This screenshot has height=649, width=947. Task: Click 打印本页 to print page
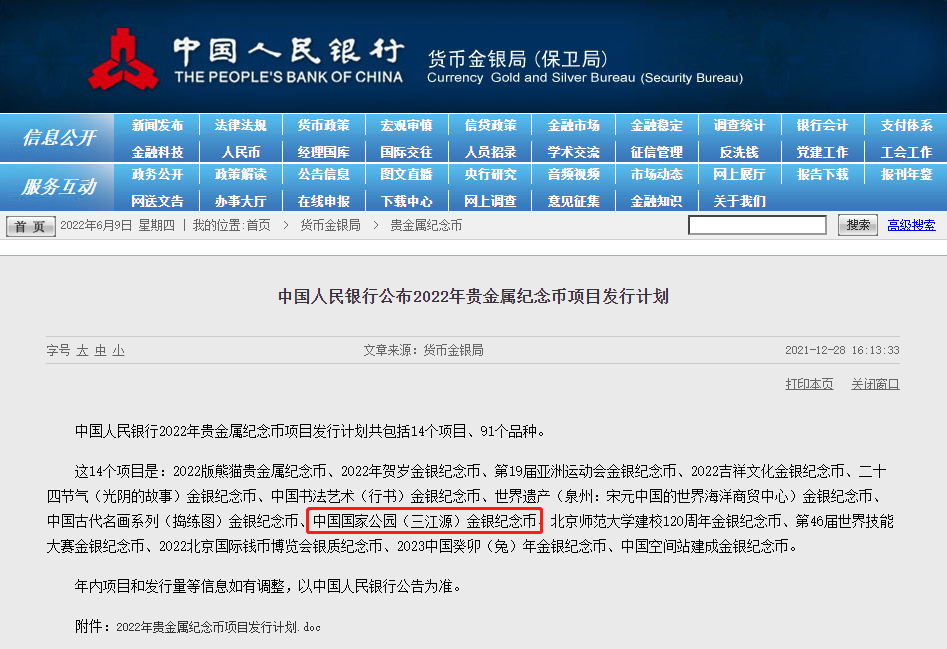809,384
